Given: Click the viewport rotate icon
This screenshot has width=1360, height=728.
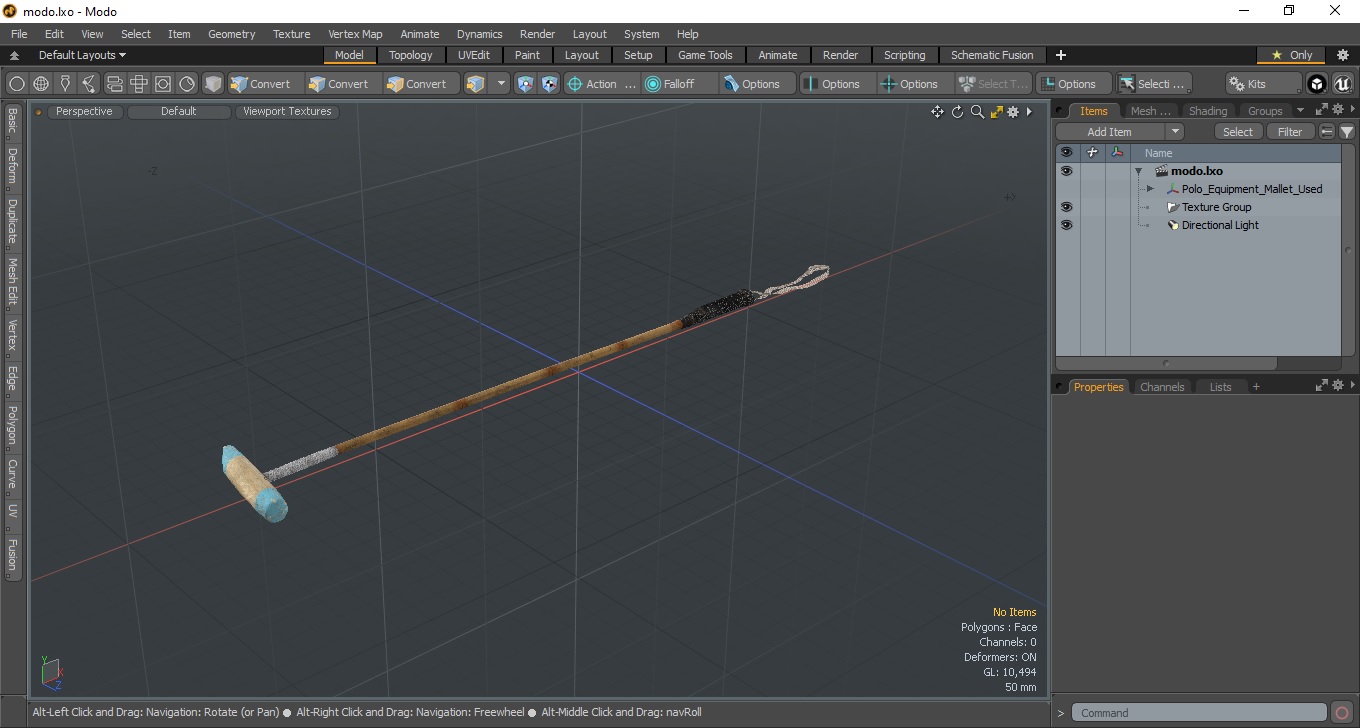Looking at the screenshot, I should click(957, 112).
